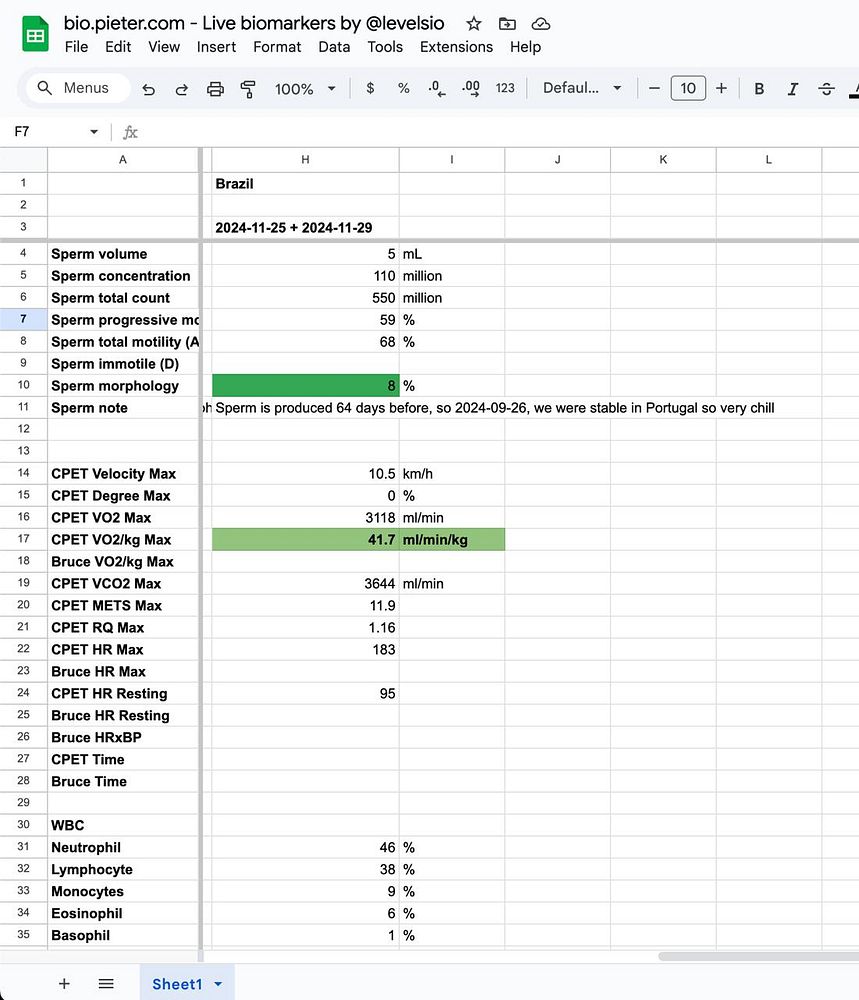The image size is (859, 1000).
Task: Increase font size with plus
Action: point(721,88)
